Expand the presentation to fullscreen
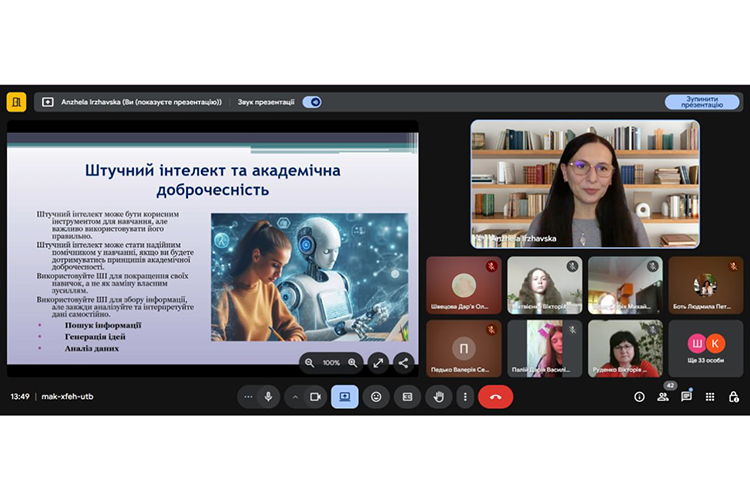Screen dimensions: 750x500 (x=378, y=362)
